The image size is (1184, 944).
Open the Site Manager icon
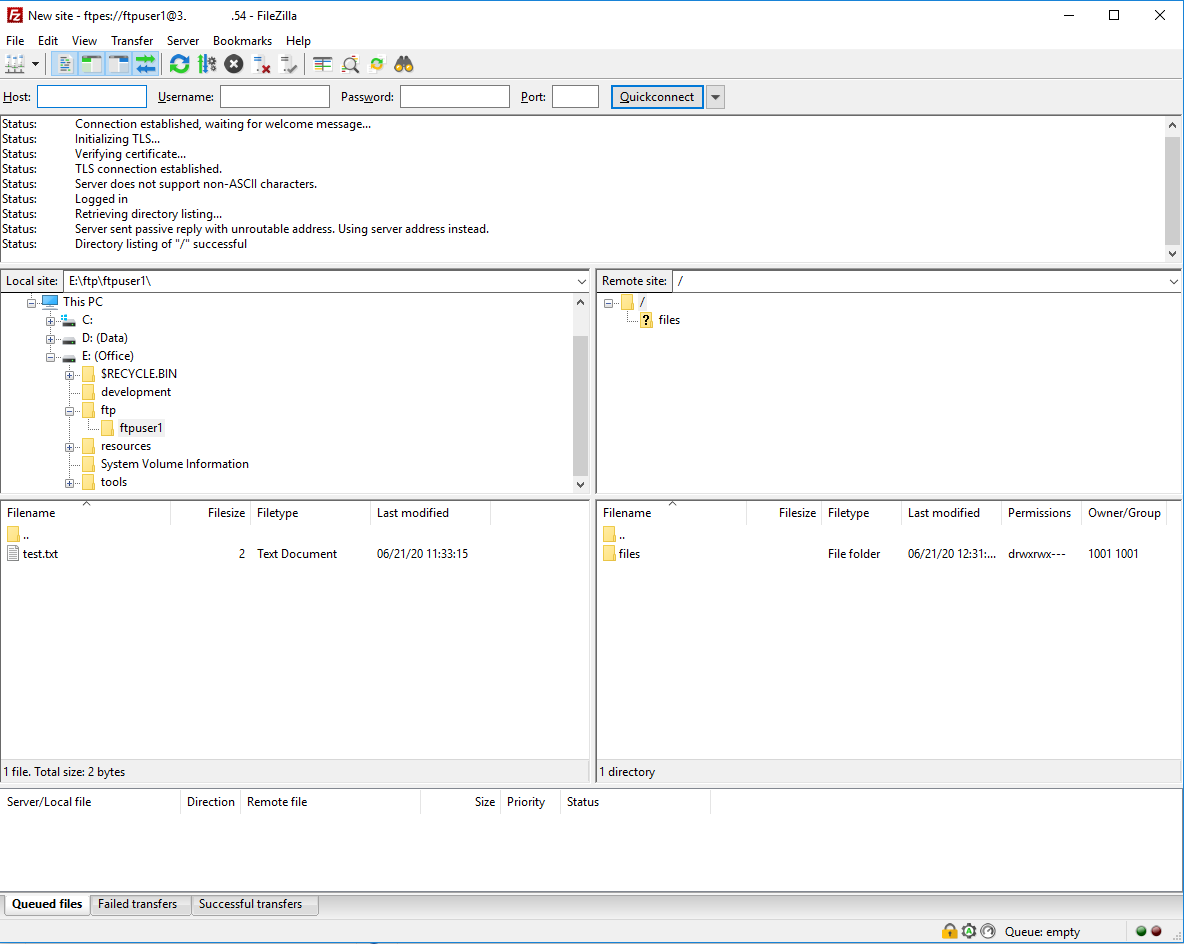pyautogui.click(x=15, y=64)
